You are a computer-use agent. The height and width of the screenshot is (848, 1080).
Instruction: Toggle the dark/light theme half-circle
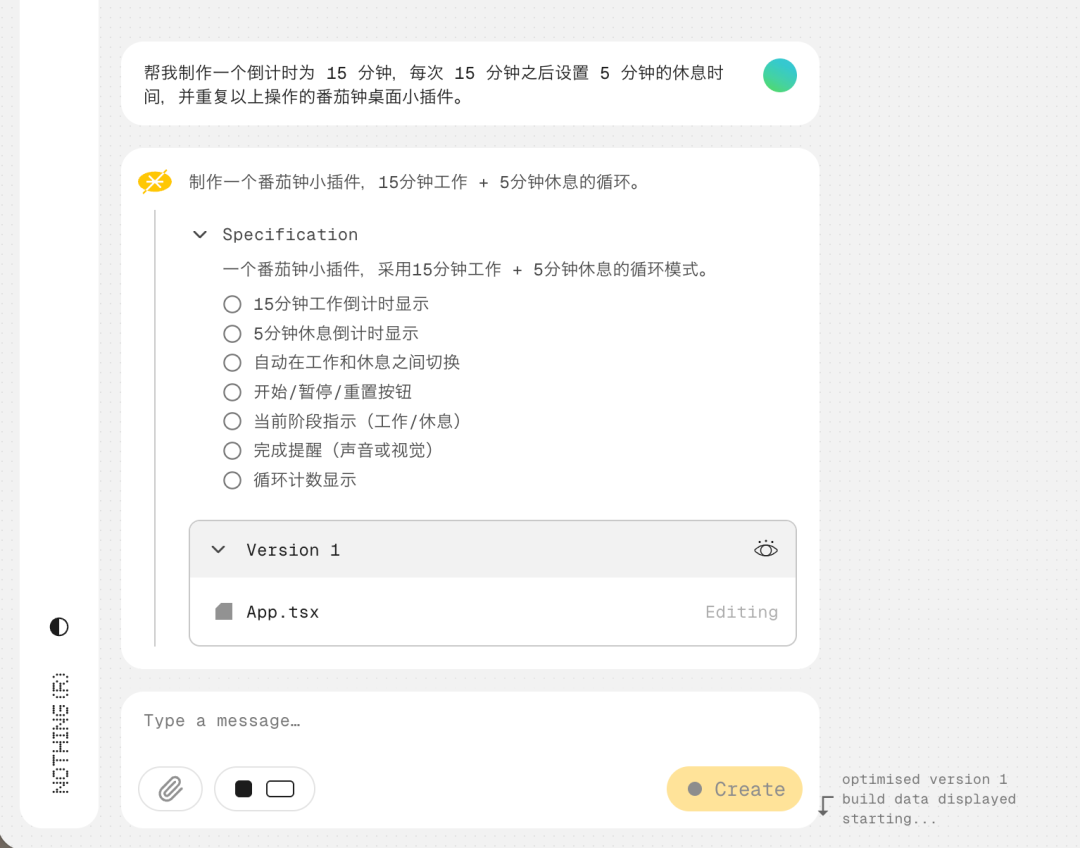click(x=59, y=627)
